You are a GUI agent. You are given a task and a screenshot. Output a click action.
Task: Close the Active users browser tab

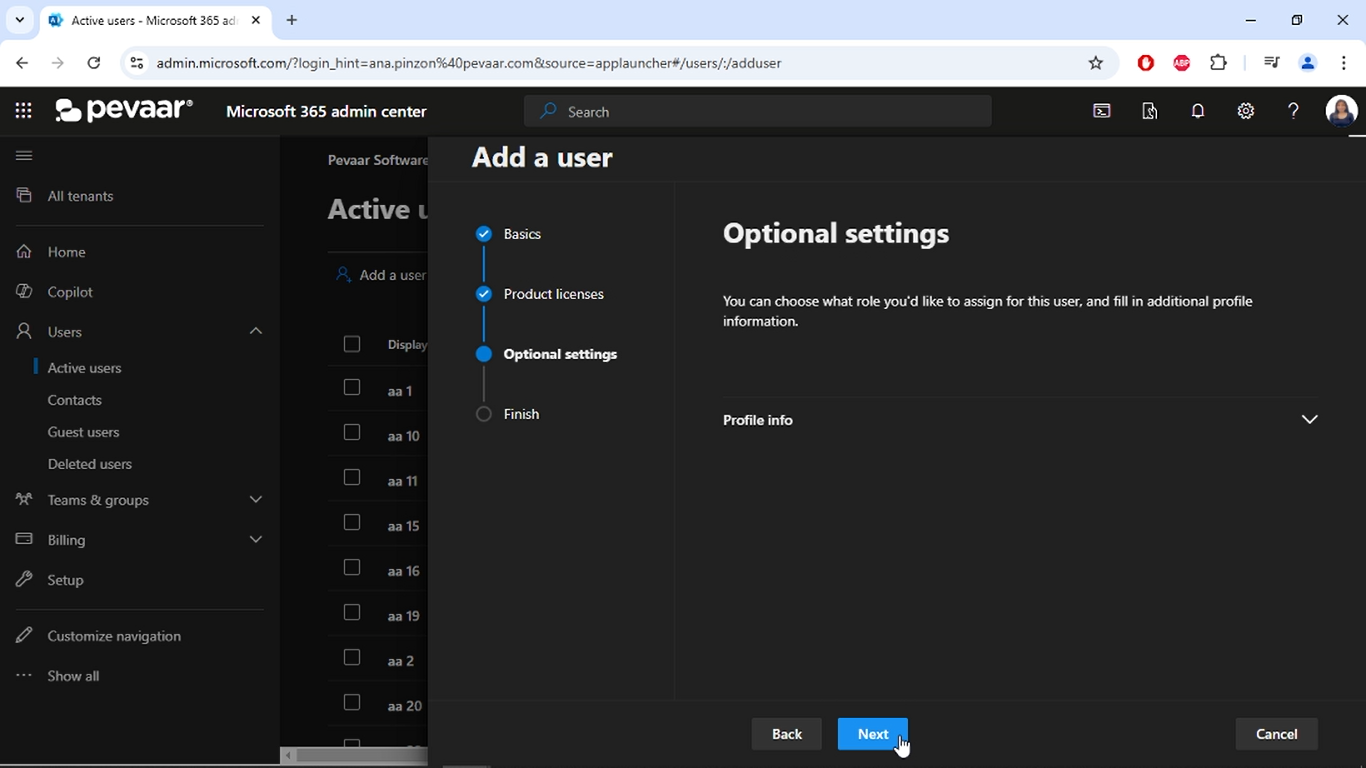[255, 20]
